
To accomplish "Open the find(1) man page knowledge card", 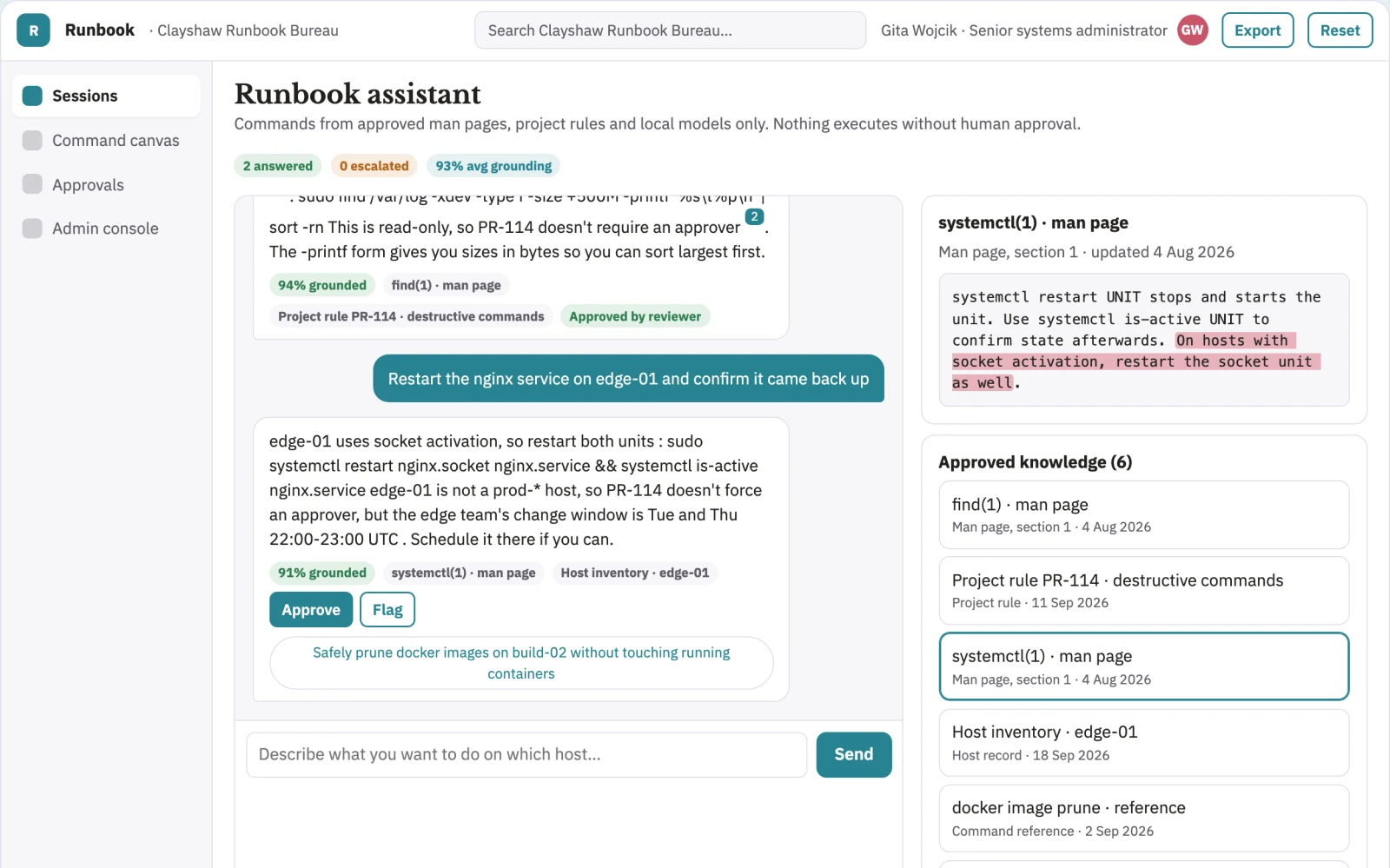I will pyautogui.click(x=1144, y=514).
